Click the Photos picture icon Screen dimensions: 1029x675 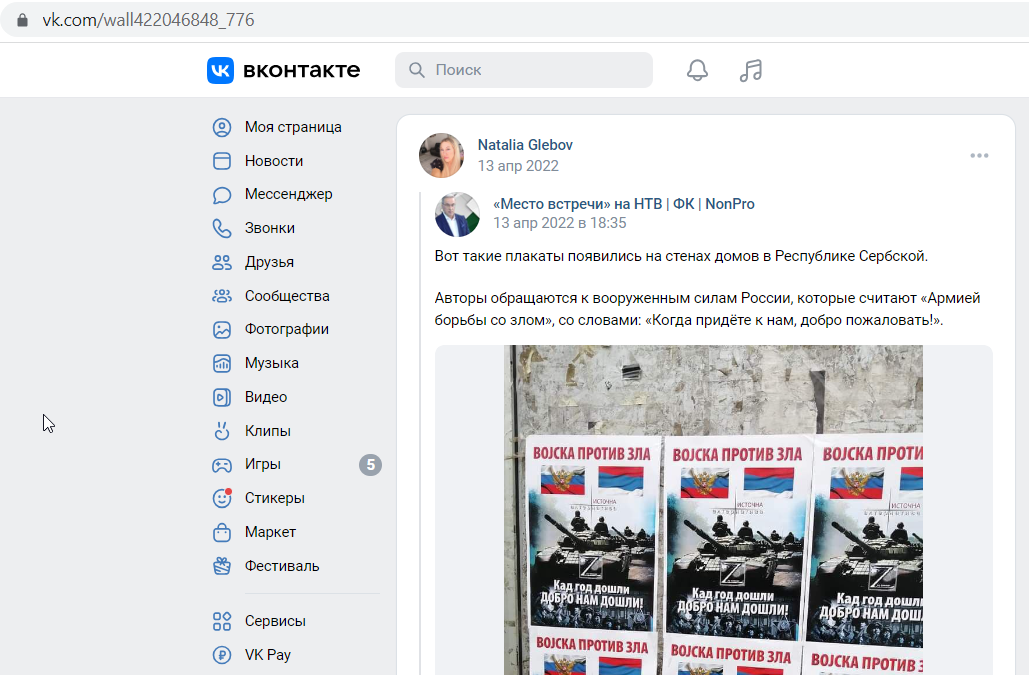[222, 329]
